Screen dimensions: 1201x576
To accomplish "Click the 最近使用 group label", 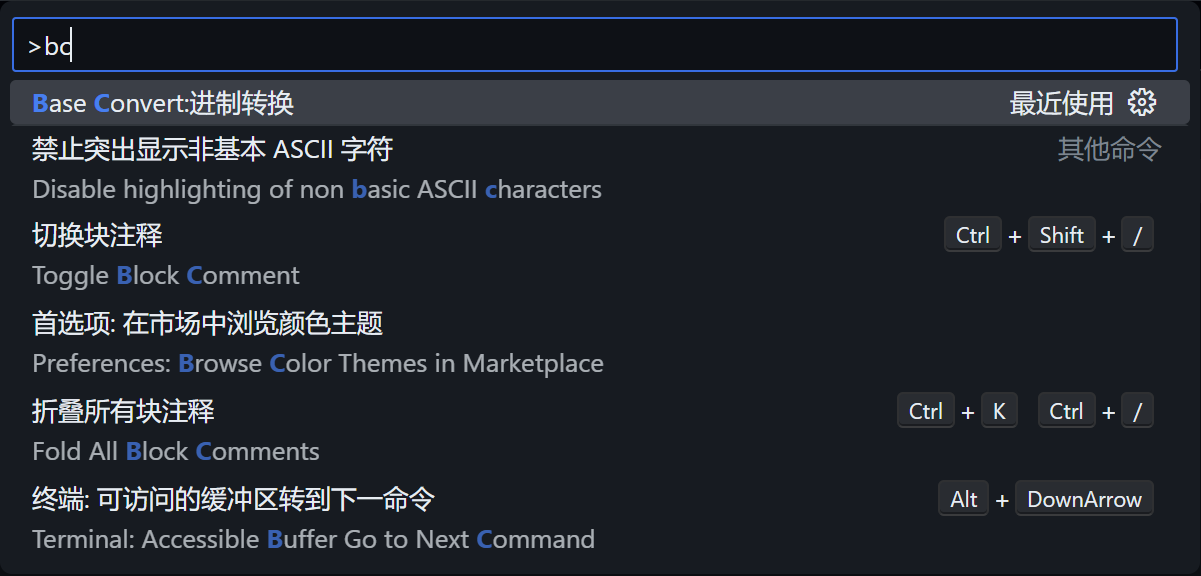I will coord(1061,103).
